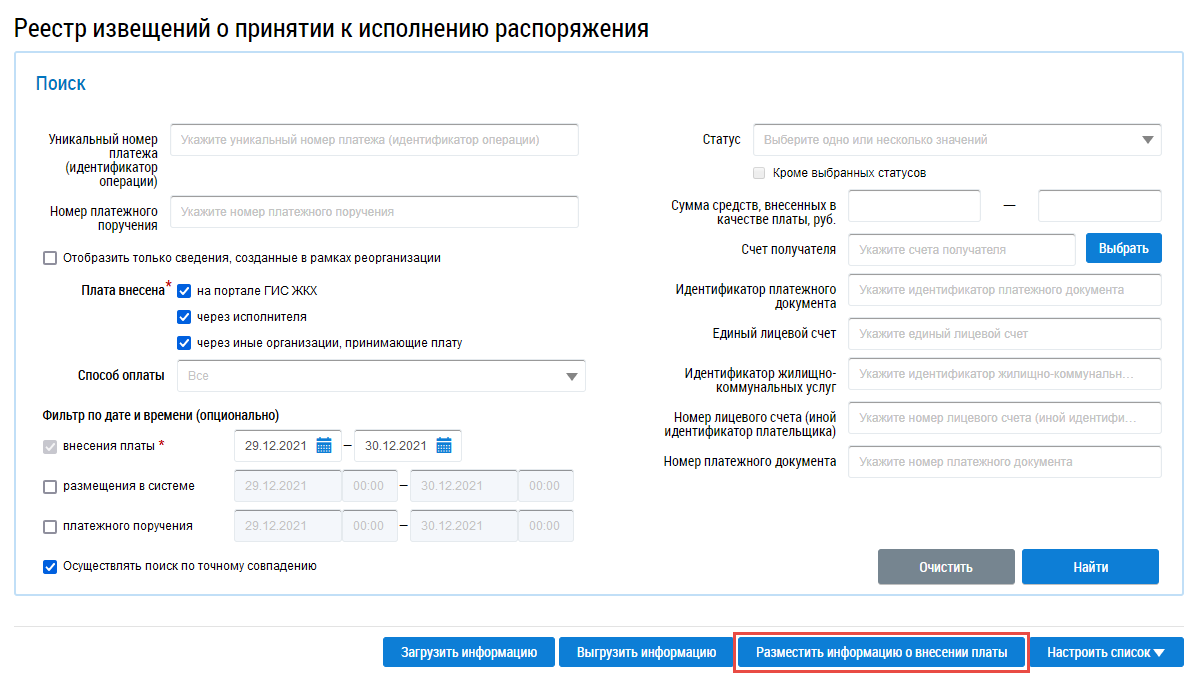The width and height of the screenshot is (1194, 682).
Task: Click maximum amount field for 'Сумма средств'
Action: click(1100, 206)
